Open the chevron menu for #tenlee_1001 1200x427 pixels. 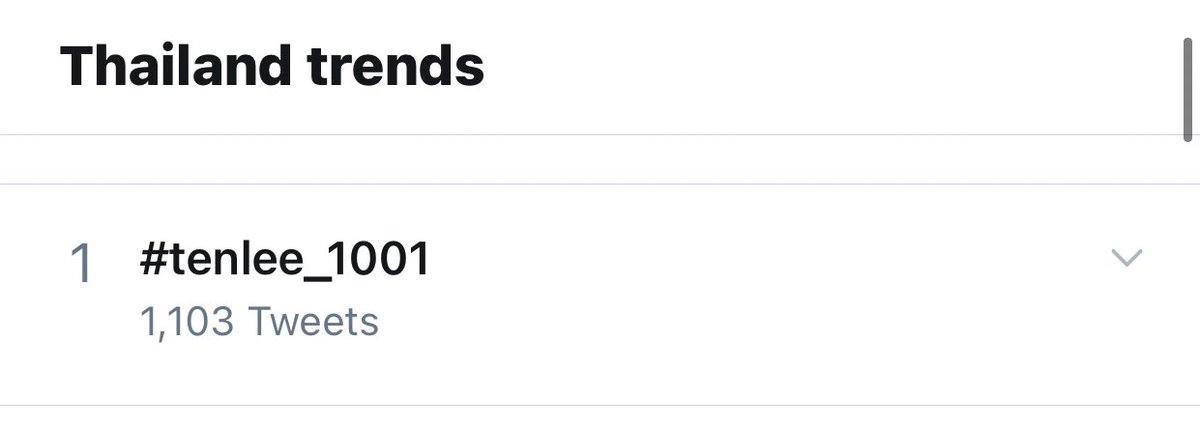point(1127,258)
